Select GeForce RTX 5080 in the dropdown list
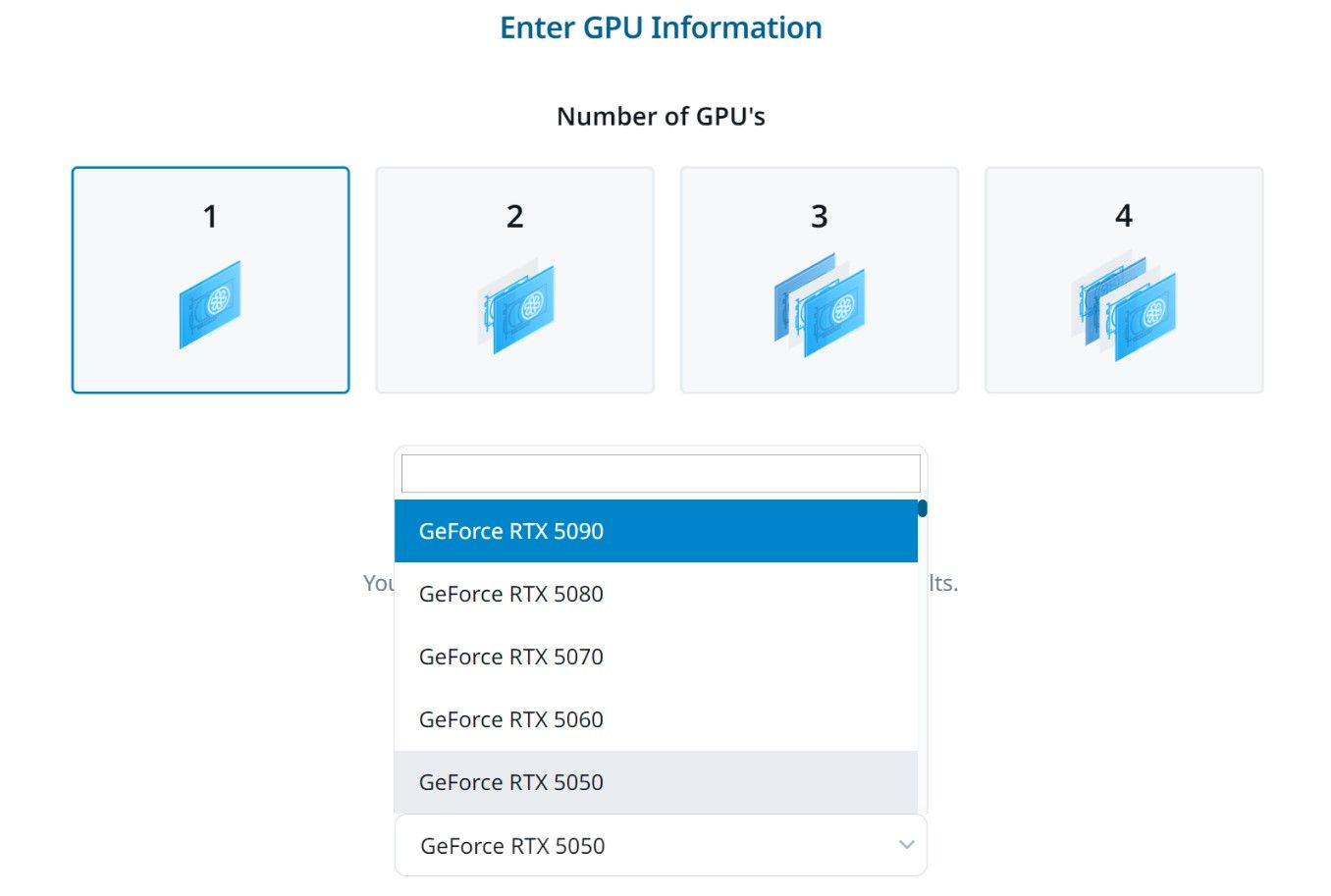This screenshot has height=896, width=1331. pyautogui.click(x=656, y=594)
